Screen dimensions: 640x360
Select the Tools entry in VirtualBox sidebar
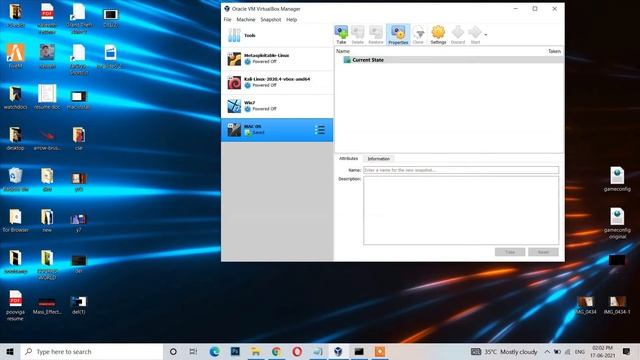click(277, 36)
